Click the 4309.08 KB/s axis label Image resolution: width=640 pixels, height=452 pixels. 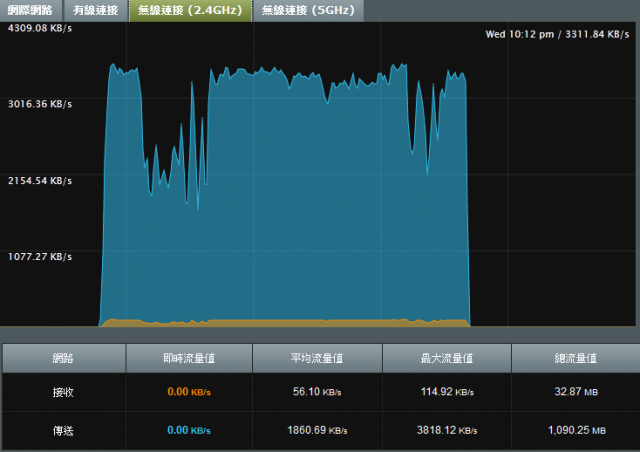(40, 28)
